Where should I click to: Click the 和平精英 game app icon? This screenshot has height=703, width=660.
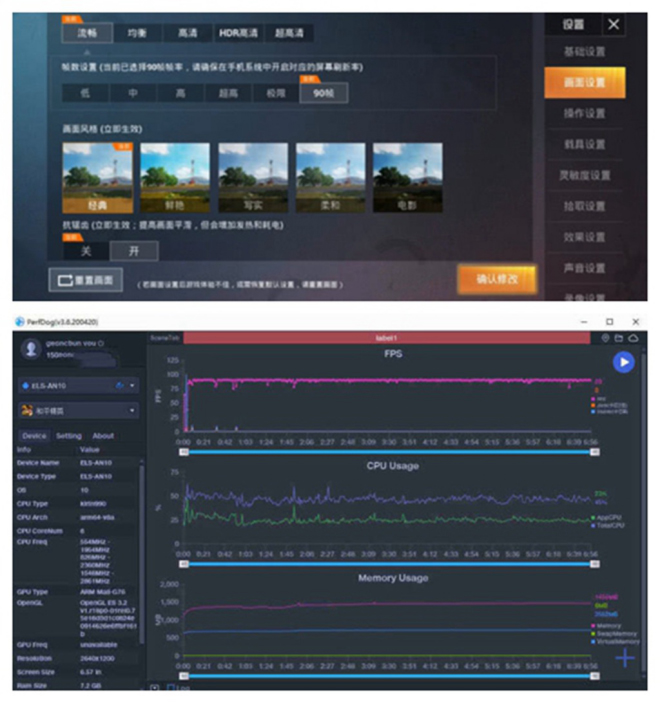click(28, 410)
